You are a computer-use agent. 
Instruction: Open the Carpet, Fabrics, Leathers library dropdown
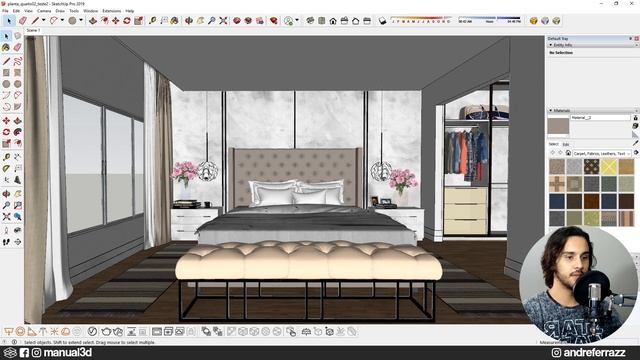tap(602, 153)
